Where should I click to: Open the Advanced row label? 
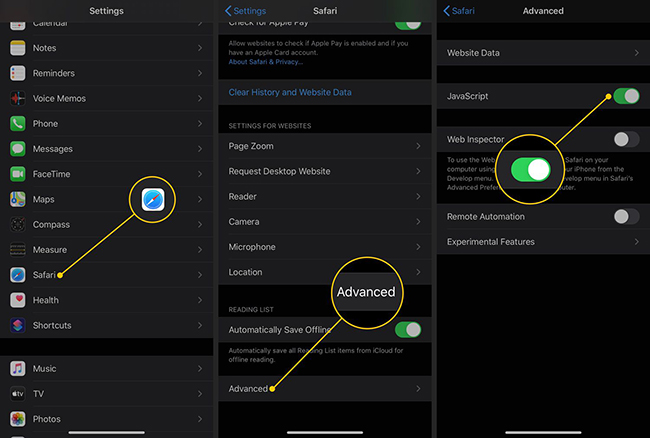tap(248, 389)
